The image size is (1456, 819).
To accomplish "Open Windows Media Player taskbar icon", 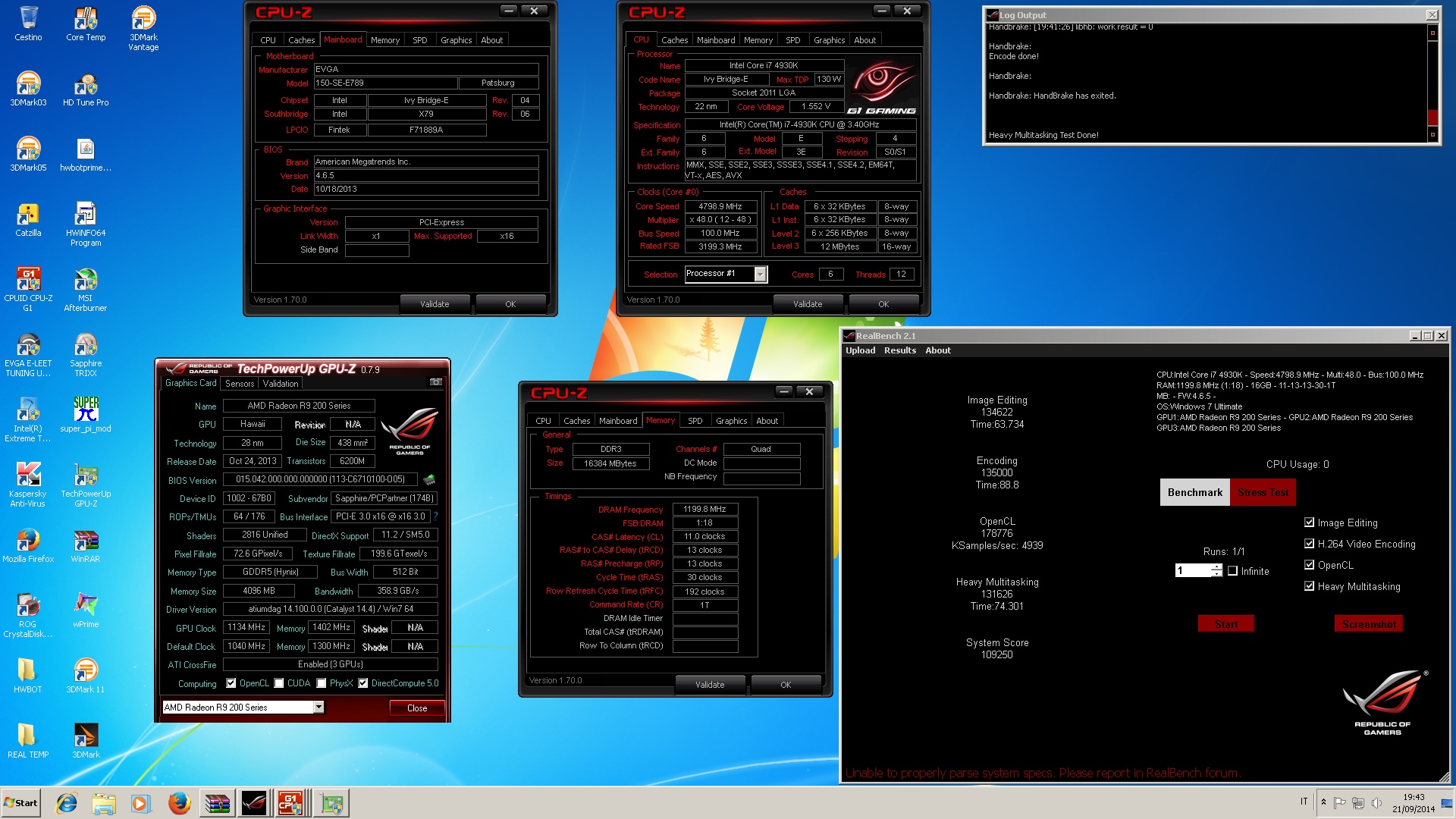I will click(x=140, y=803).
